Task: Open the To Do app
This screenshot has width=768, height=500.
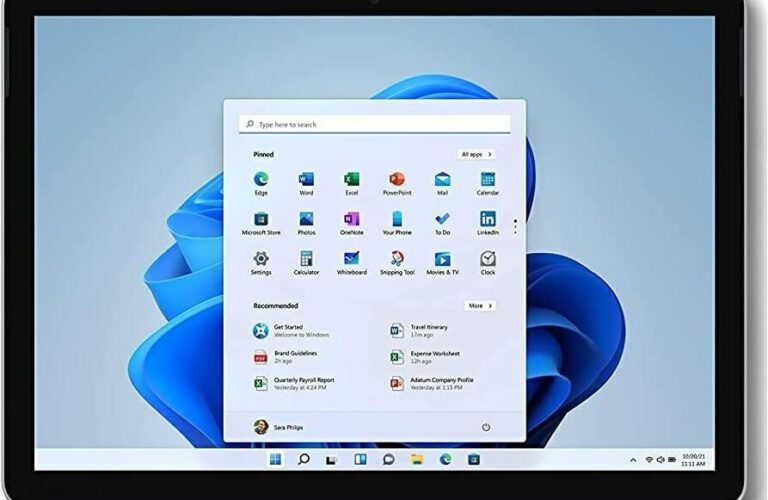Action: tap(442, 223)
